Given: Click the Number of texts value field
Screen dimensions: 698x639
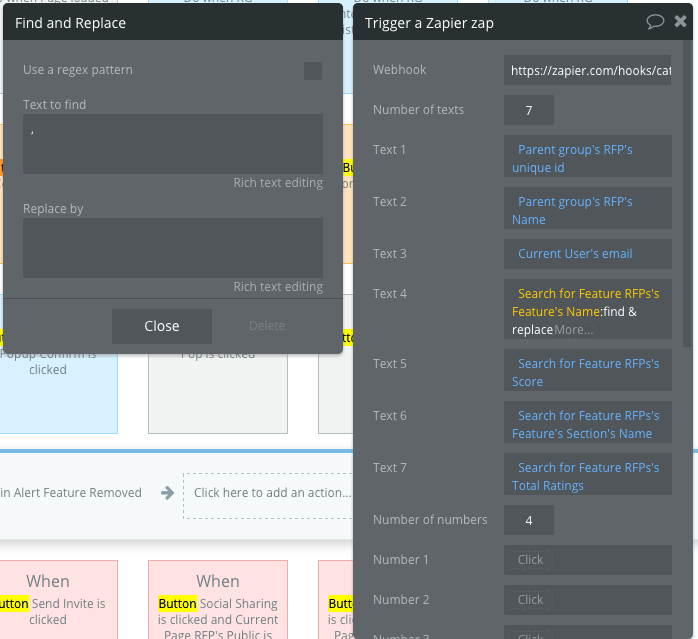Looking at the screenshot, I should (528, 110).
